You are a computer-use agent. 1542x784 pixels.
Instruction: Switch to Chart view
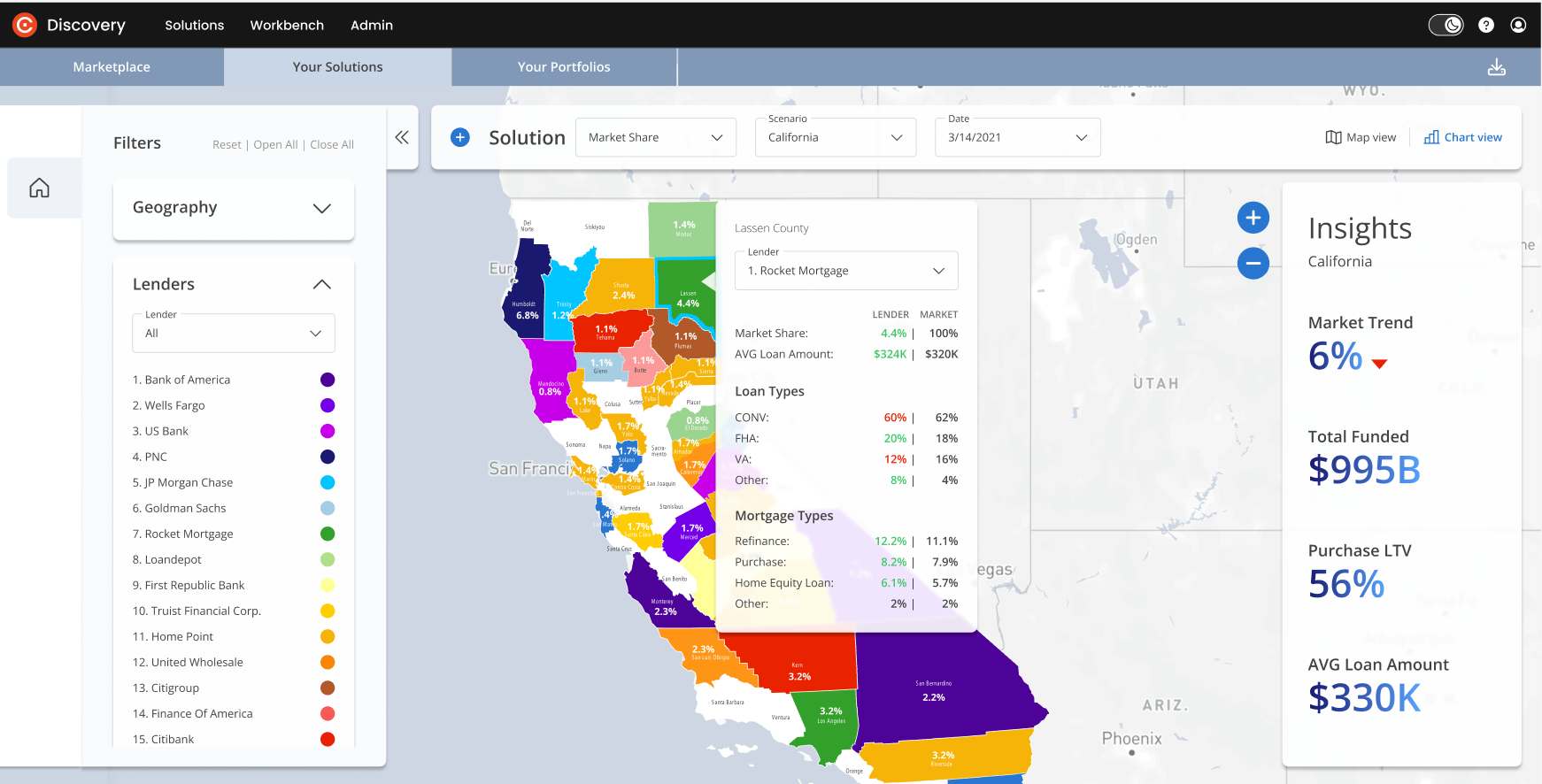pos(1463,137)
